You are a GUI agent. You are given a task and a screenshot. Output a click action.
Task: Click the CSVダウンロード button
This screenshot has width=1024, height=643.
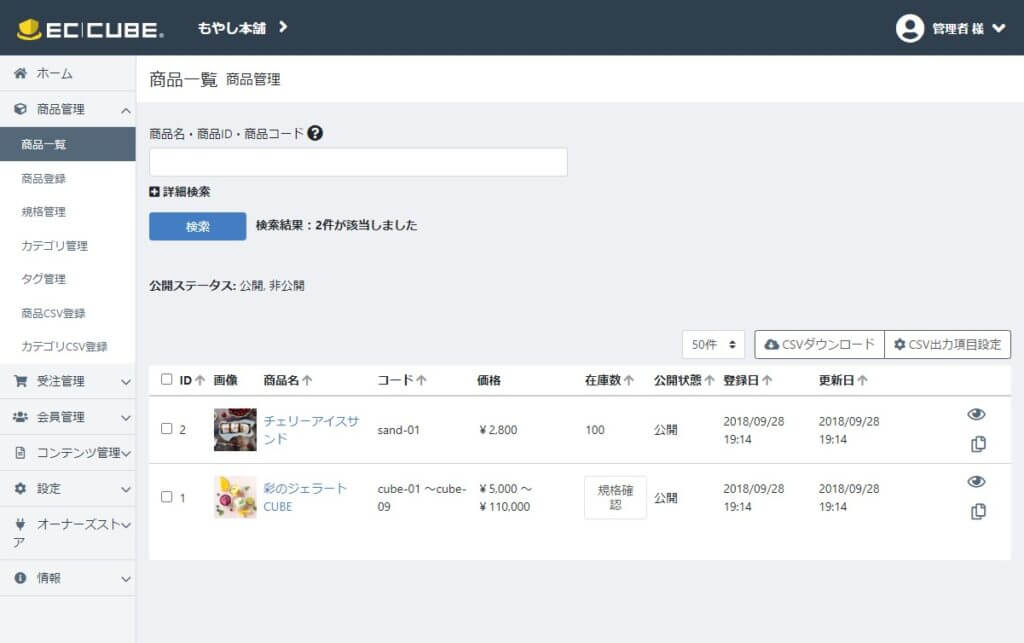[820, 344]
